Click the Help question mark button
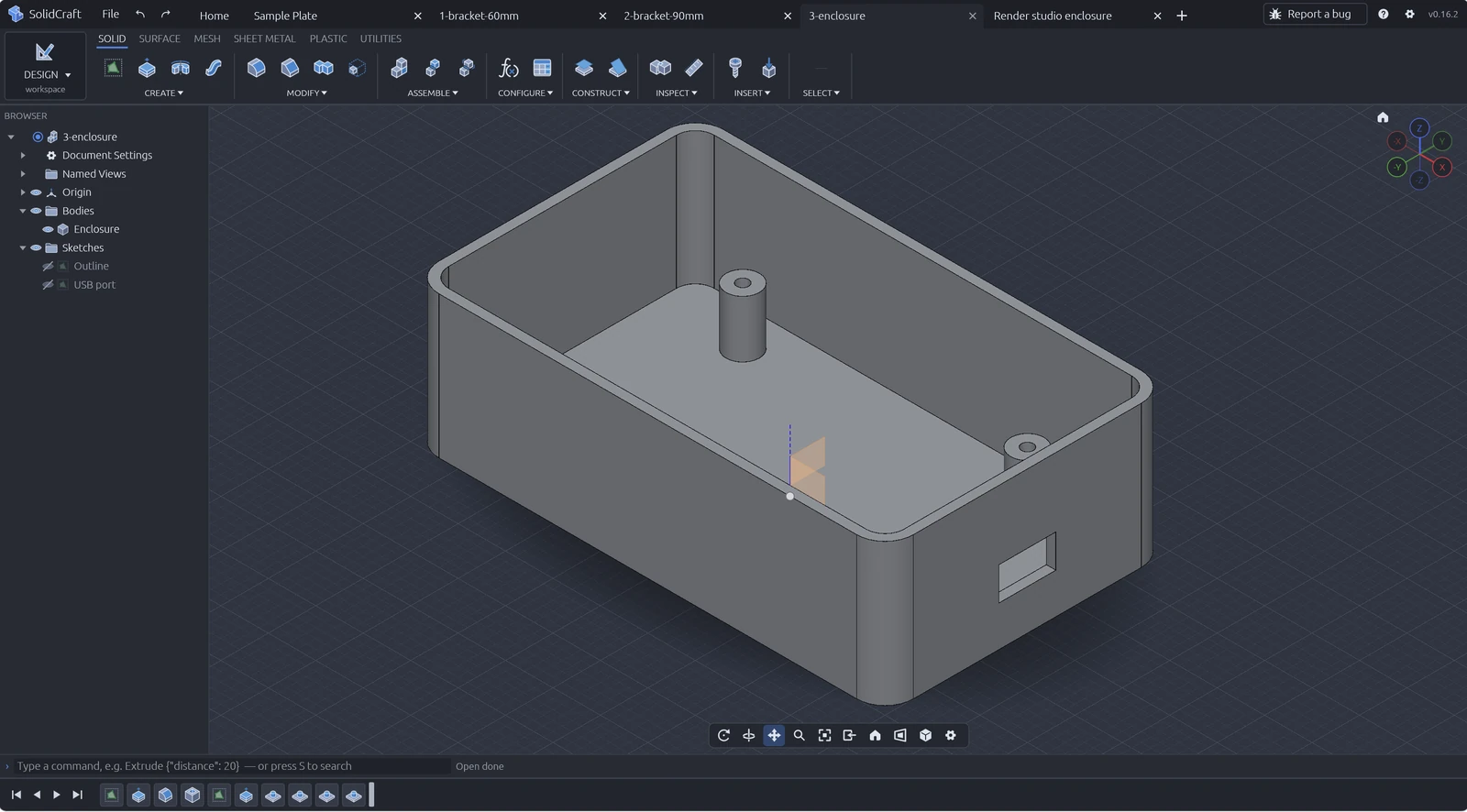This screenshot has width=1467, height=812. pos(1383,14)
